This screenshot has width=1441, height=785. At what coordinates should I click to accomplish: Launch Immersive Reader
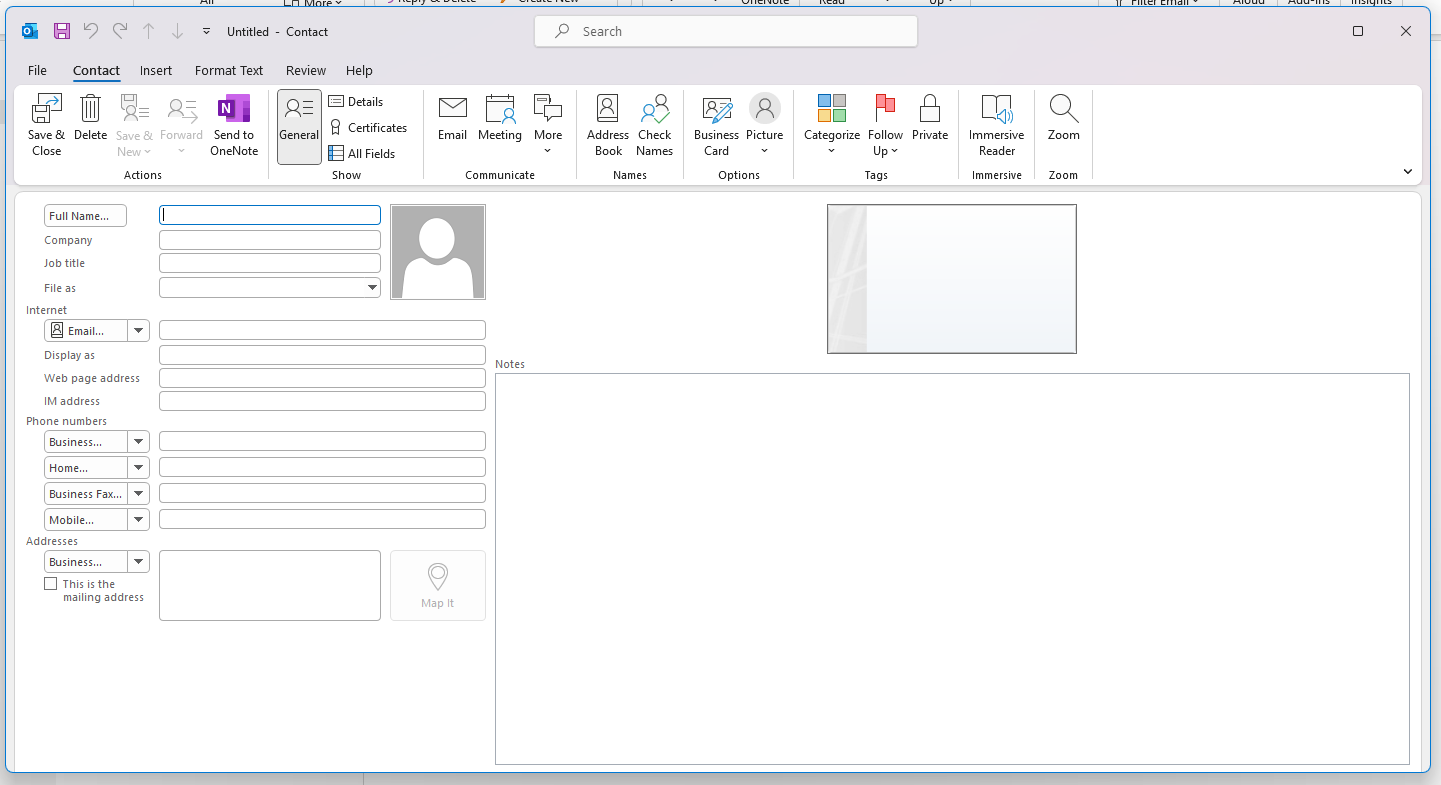coord(996,110)
